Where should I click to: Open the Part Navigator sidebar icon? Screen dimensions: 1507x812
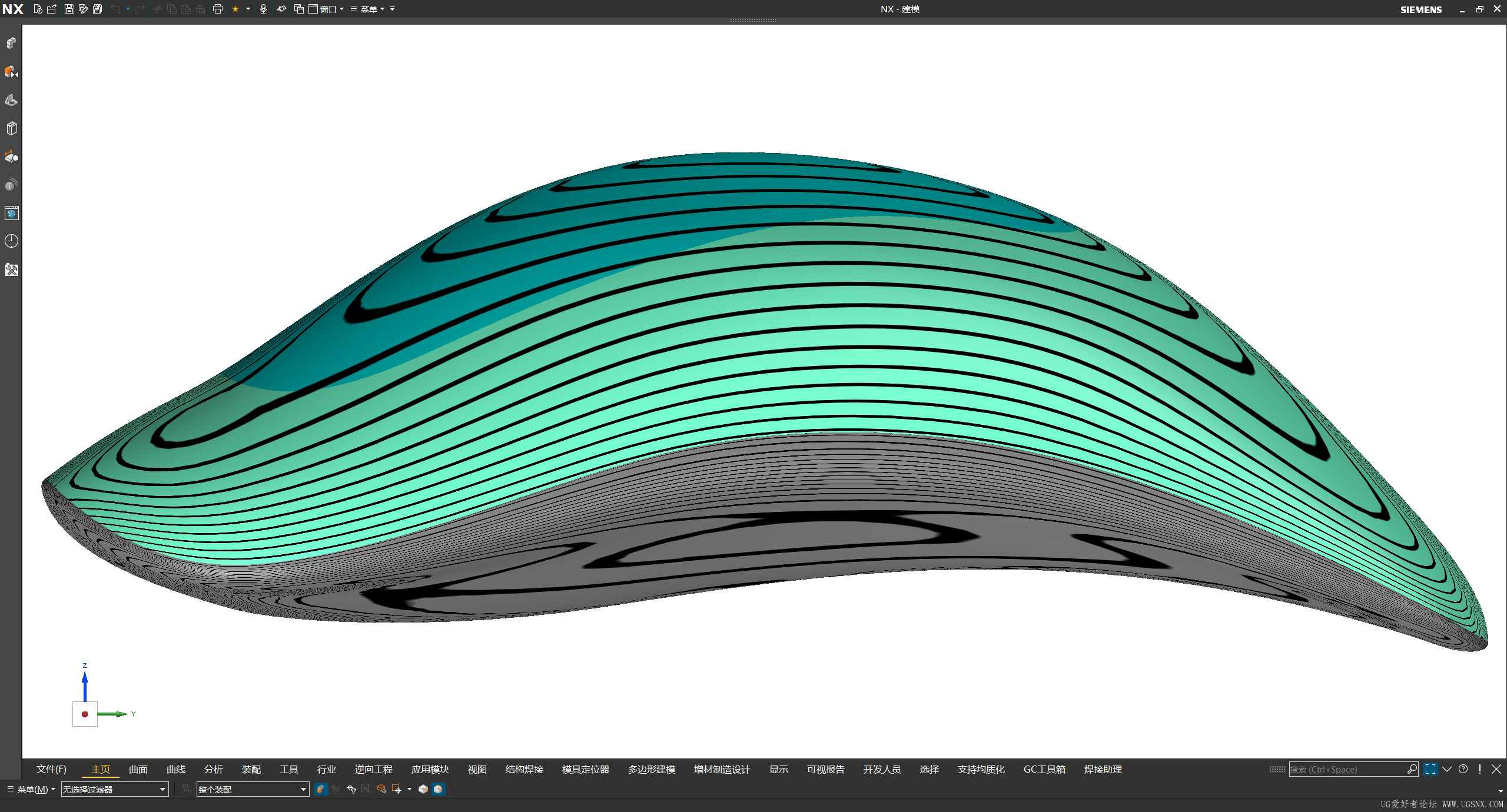[x=12, y=100]
